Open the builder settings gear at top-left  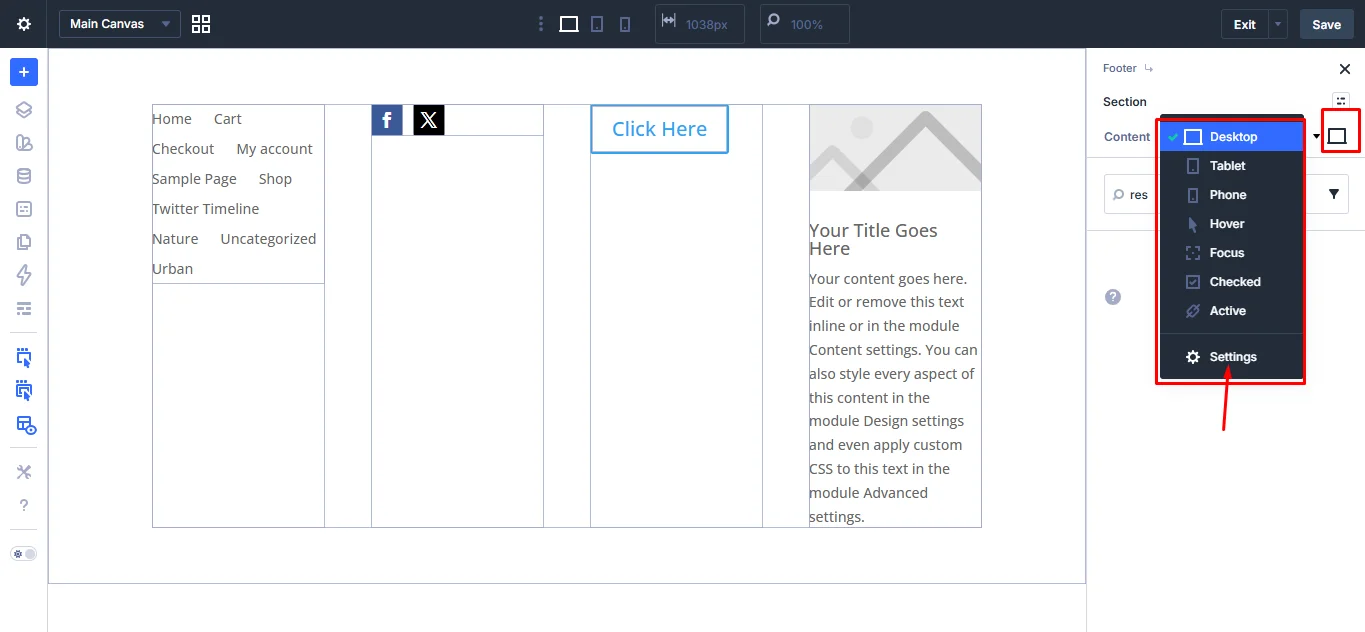(24, 24)
